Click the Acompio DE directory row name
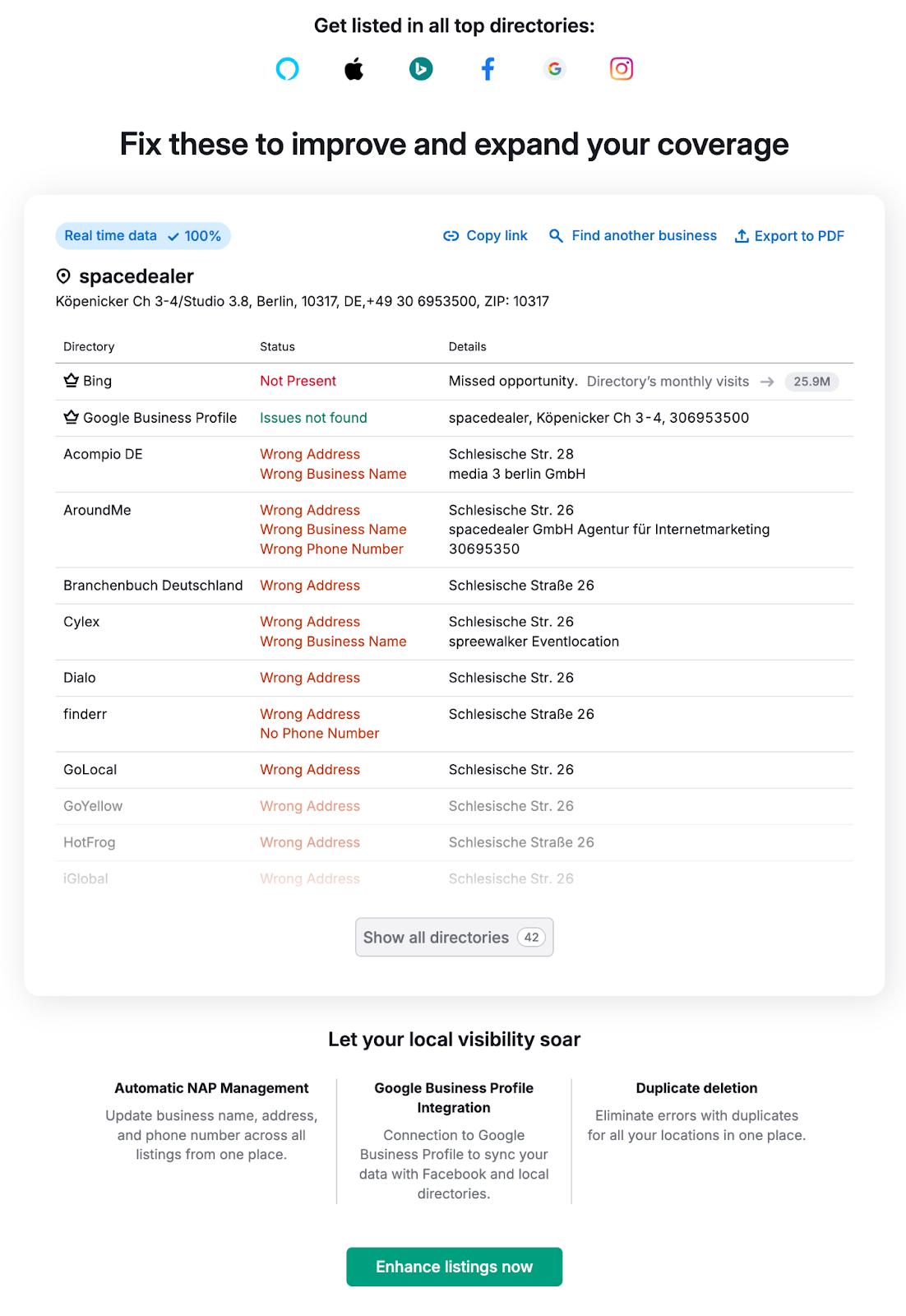 (x=103, y=454)
